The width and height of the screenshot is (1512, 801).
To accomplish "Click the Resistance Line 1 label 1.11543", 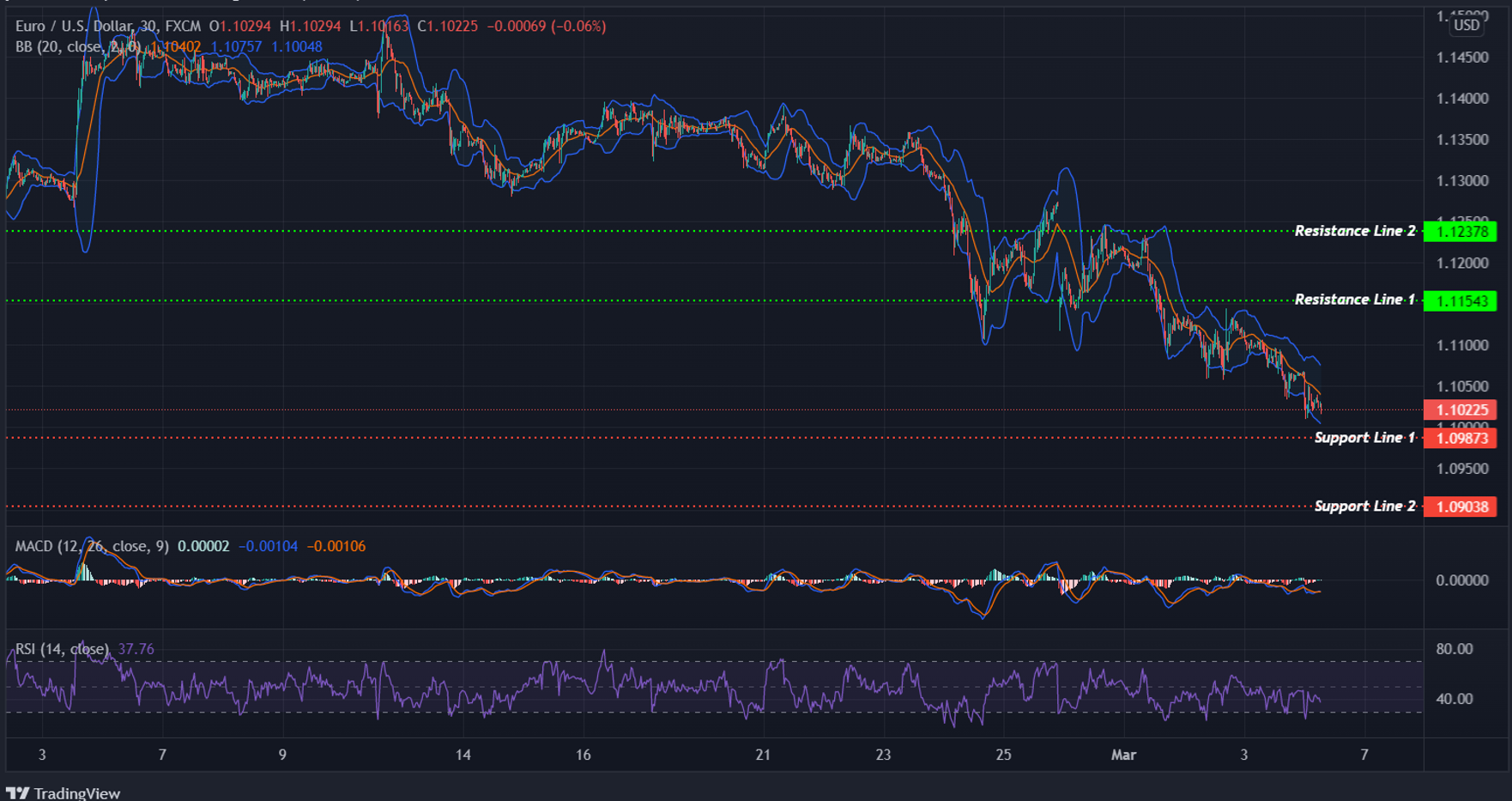I will [x=1461, y=300].
